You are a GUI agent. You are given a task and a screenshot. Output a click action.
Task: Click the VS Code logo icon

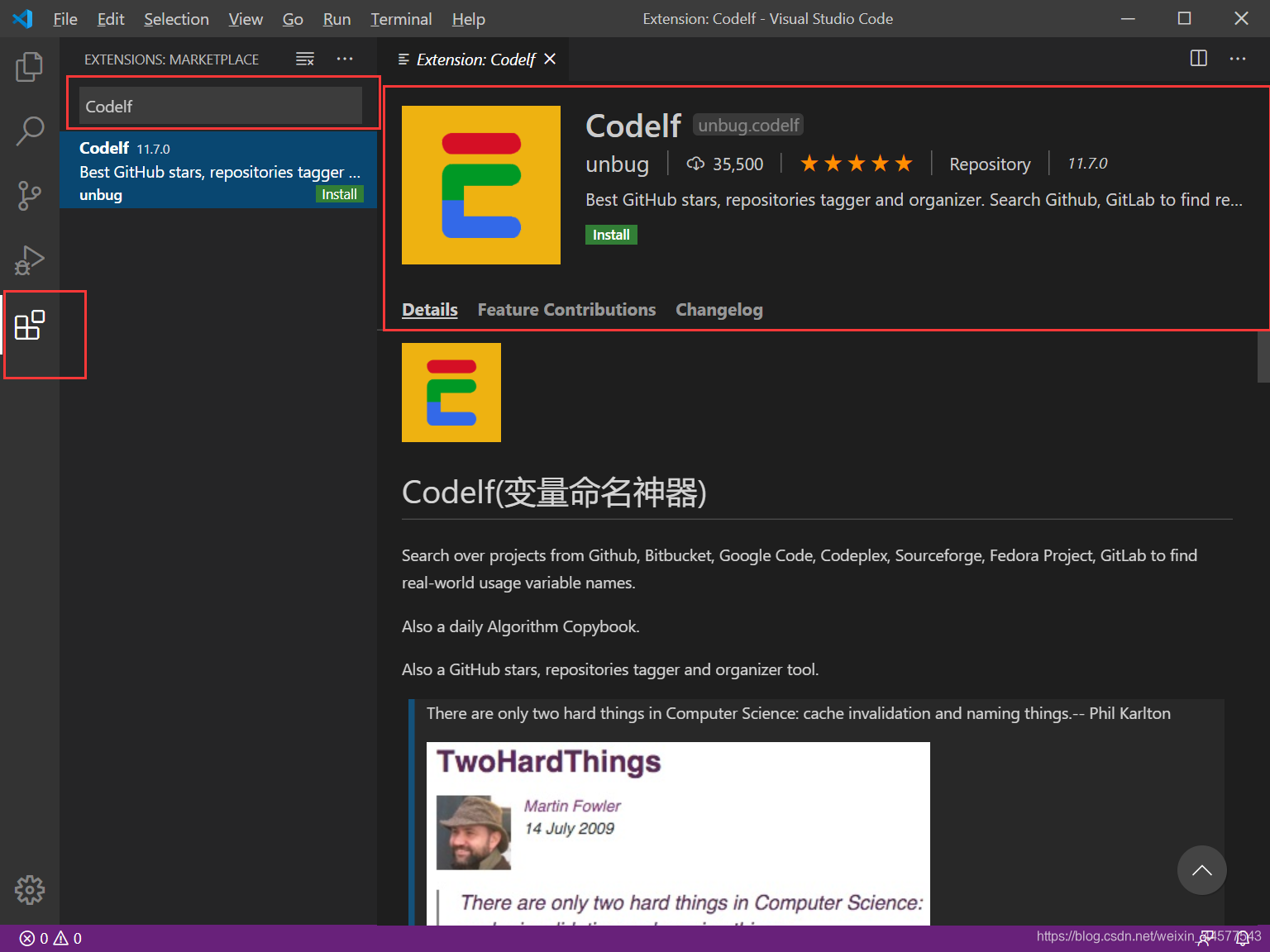[x=23, y=18]
